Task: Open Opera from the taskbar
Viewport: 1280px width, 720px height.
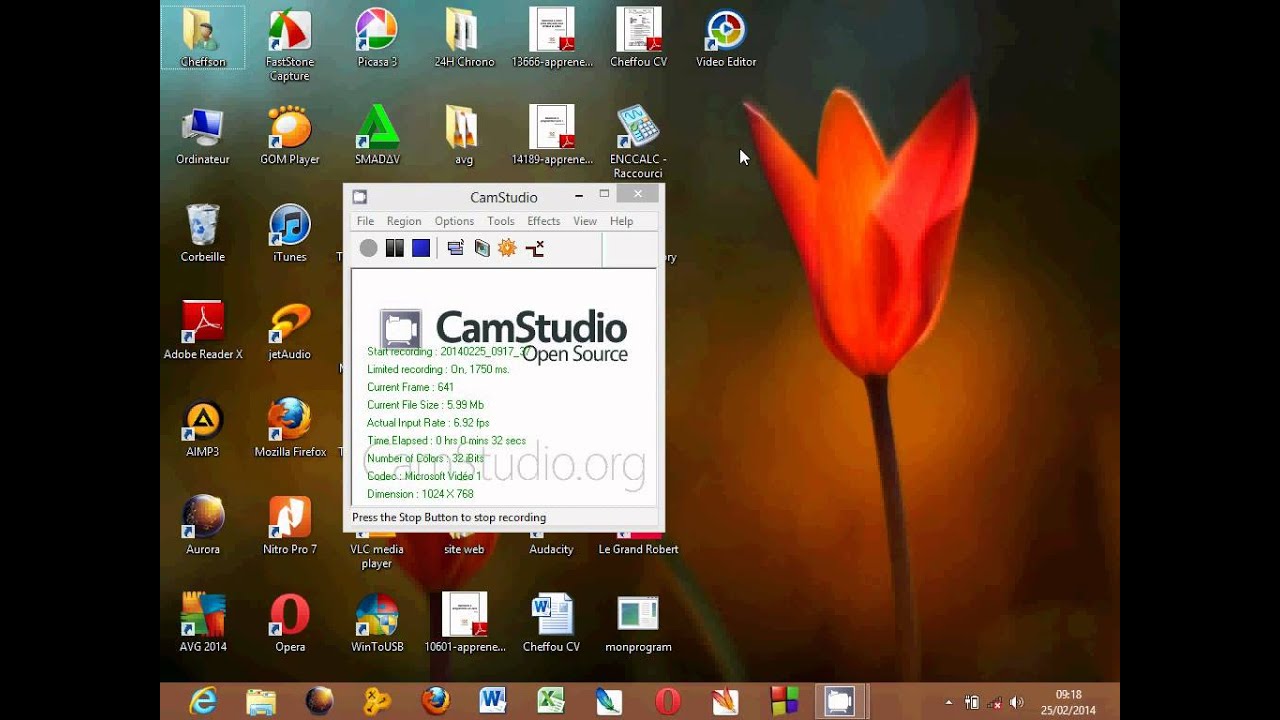Action: coord(667,701)
